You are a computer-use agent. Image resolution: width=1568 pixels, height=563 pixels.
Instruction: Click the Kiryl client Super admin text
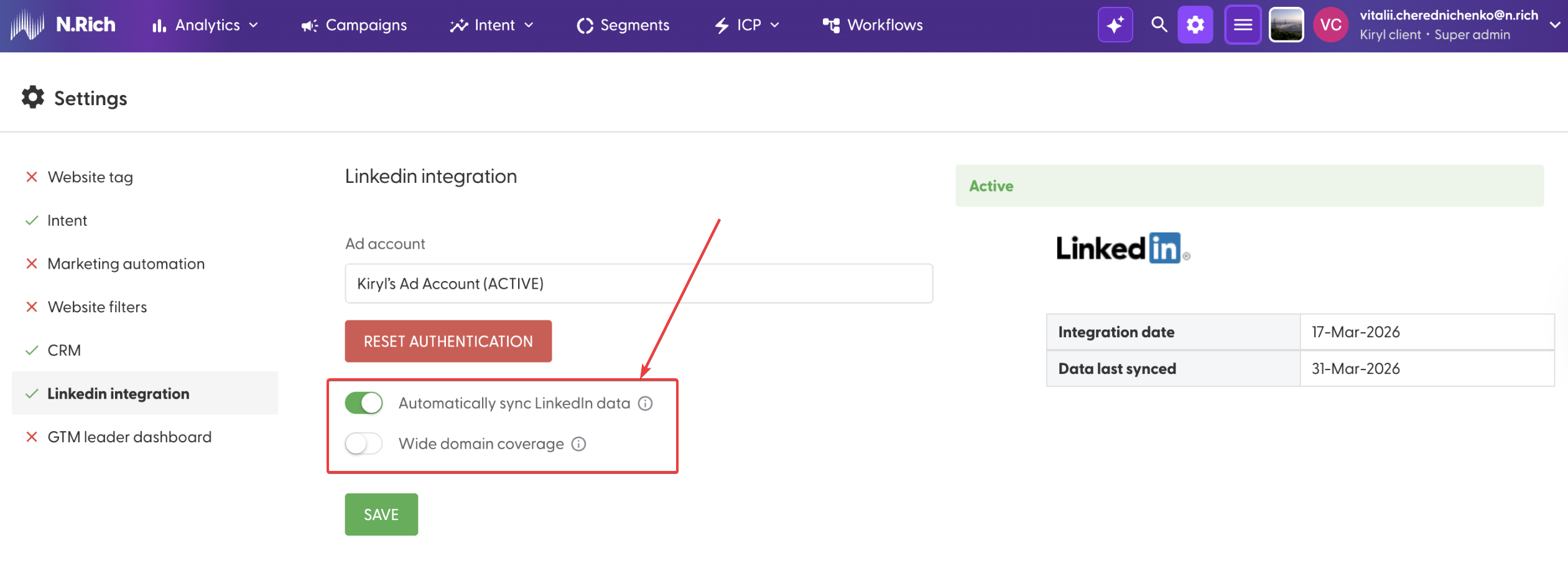coord(1435,35)
